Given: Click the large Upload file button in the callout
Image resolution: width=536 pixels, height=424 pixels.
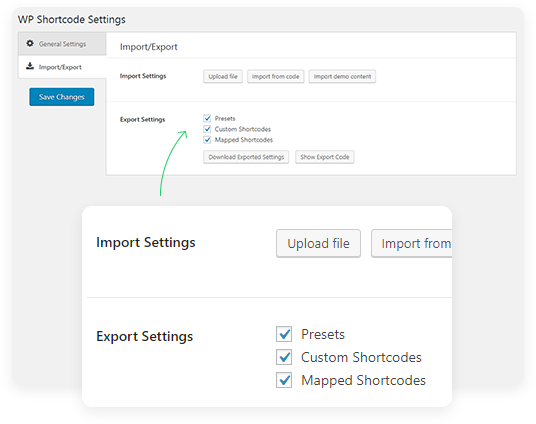Looking at the screenshot, I should point(318,243).
